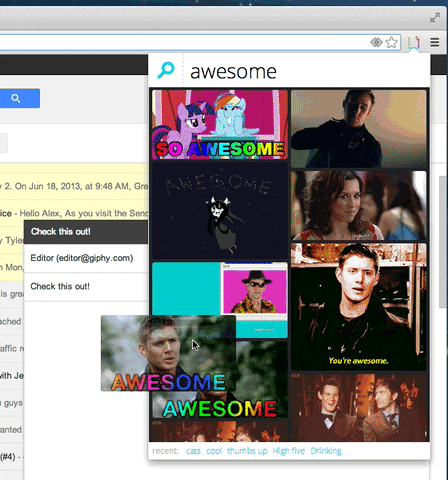Select the 'SO AWESOME' pony GIF
The image size is (448, 480).
tap(220, 124)
